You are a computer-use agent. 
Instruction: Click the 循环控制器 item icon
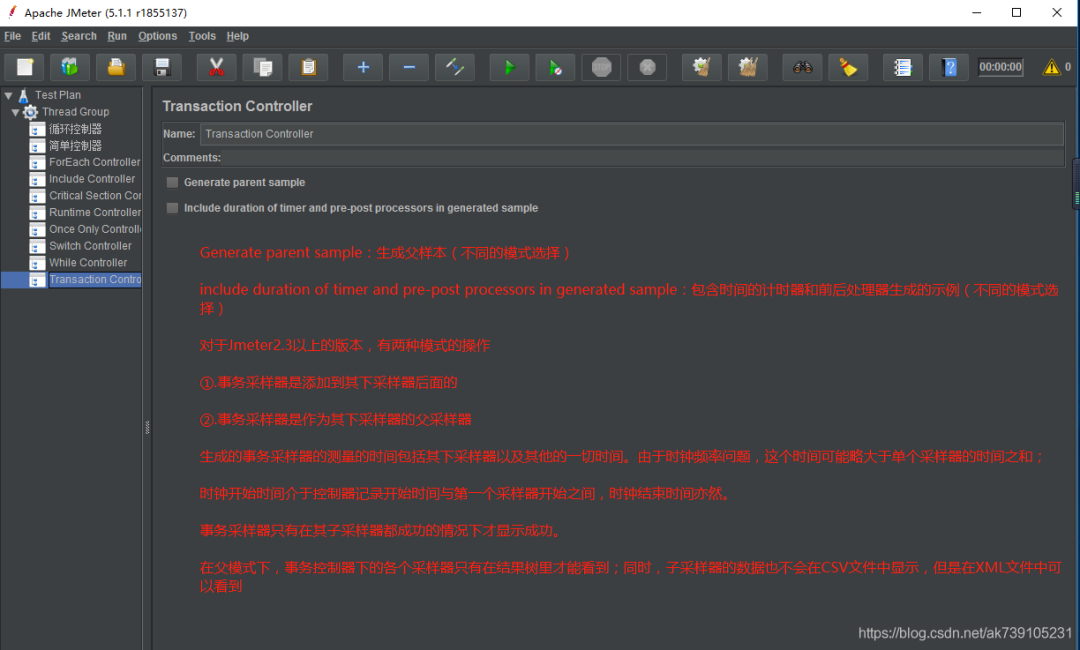pos(37,129)
